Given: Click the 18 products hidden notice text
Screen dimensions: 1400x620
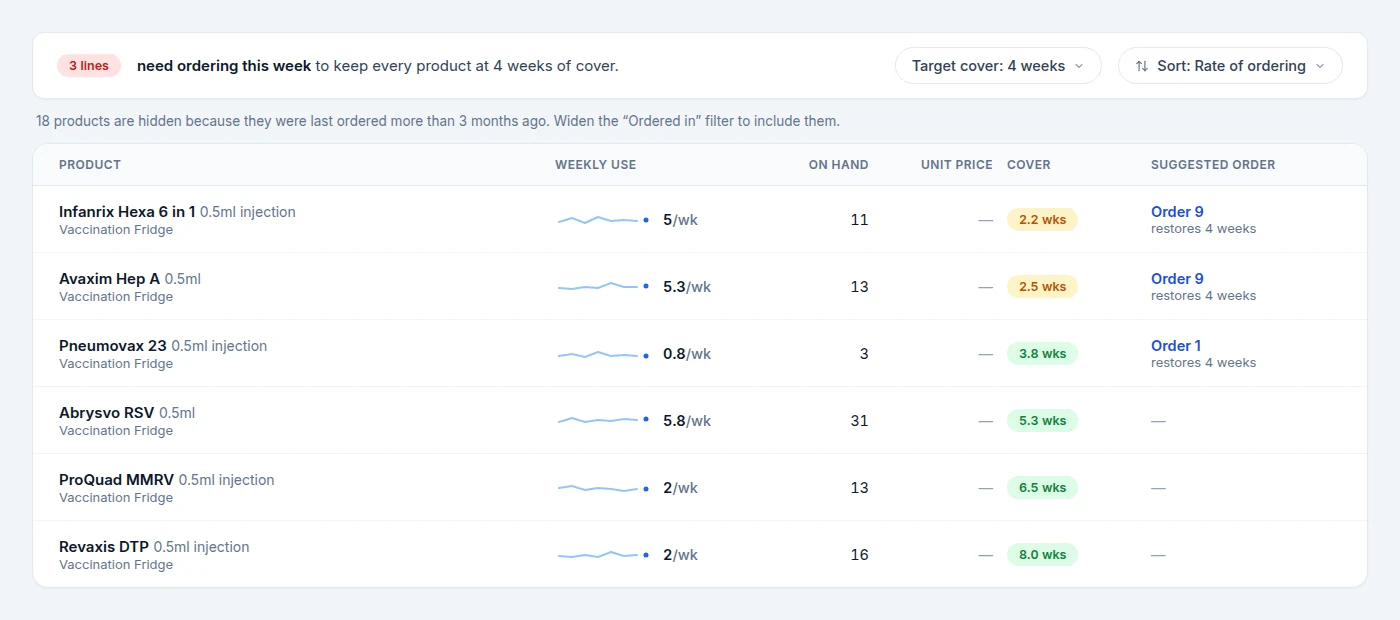Looking at the screenshot, I should tap(438, 121).
